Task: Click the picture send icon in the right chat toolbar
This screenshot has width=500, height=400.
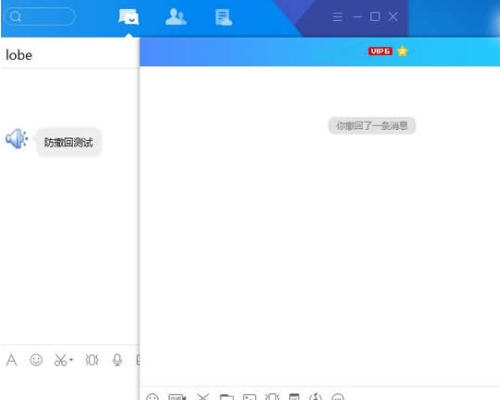Action: coord(250,397)
